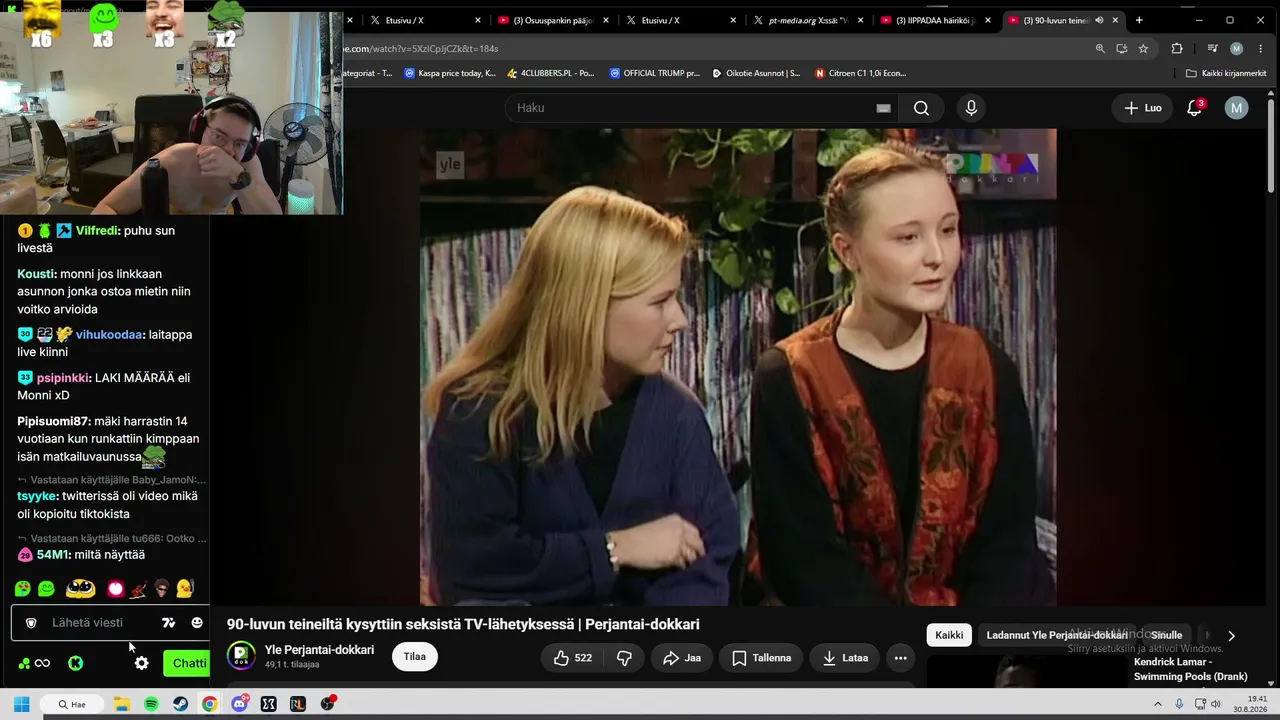Open the Windows Start menu

pyautogui.click(x=21, y=704)
